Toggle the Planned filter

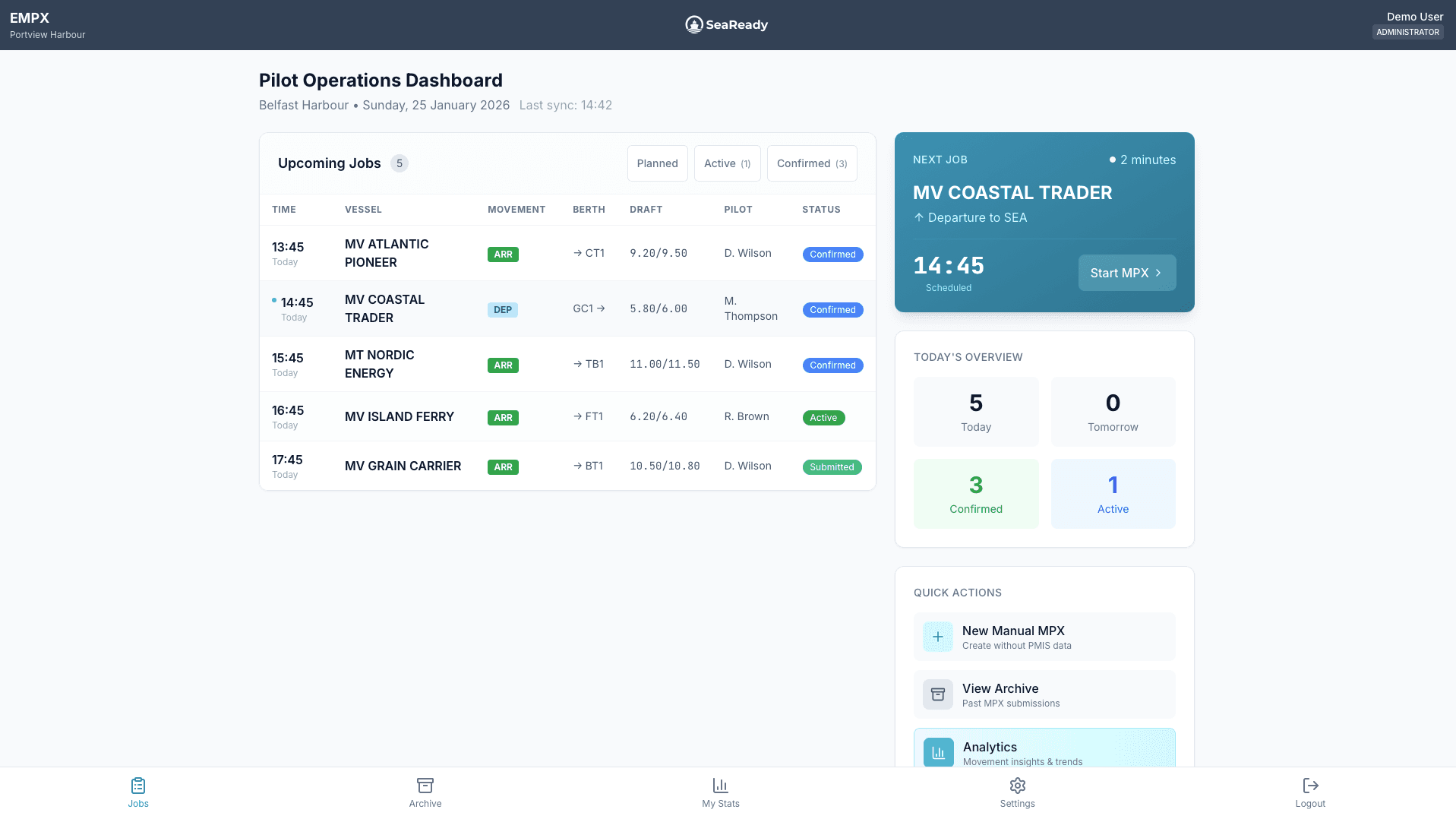click(x=657, y=163)
